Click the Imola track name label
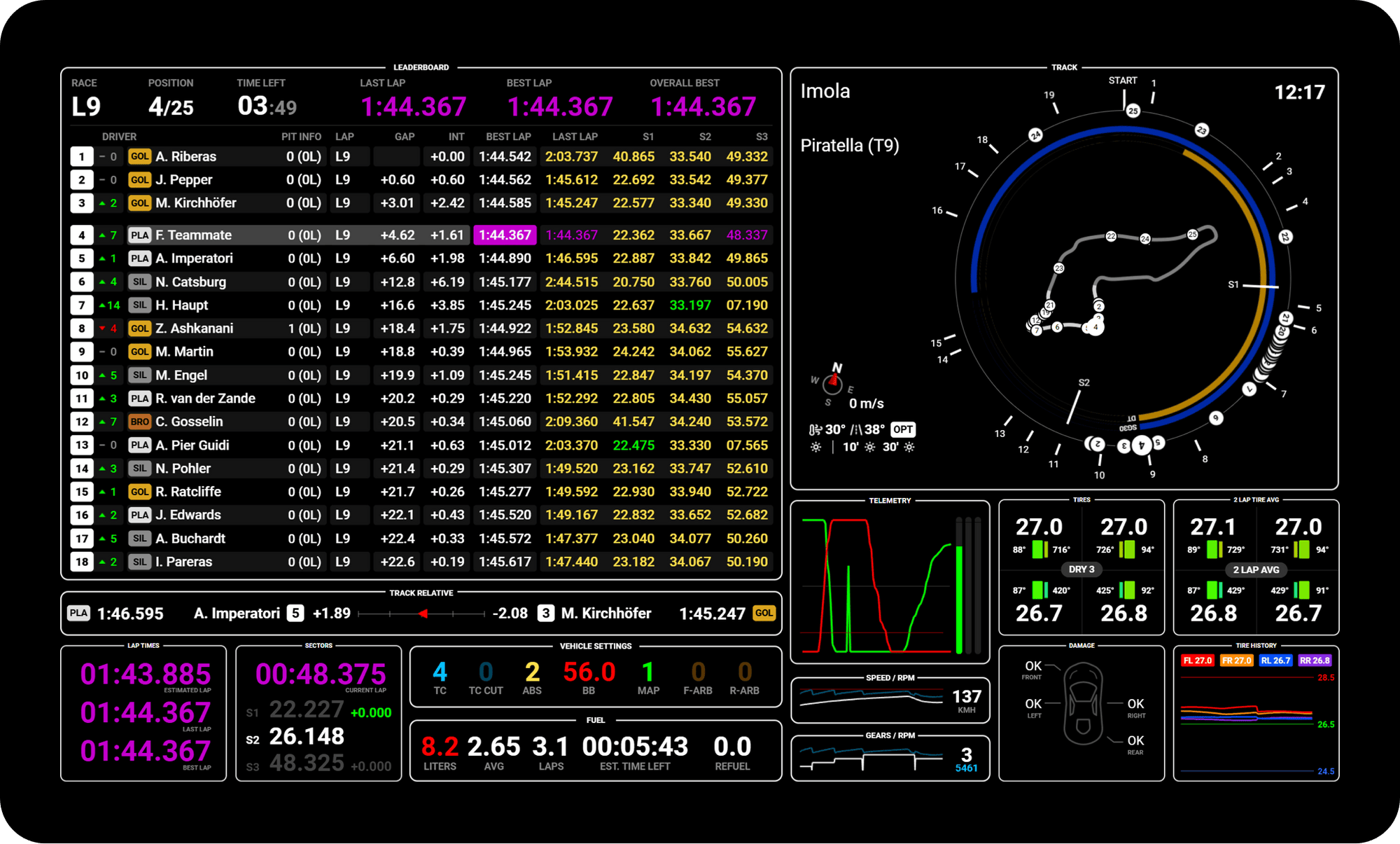Image resolution: width=1400 pixels, height=844 pixels. [x=825, y=91]
